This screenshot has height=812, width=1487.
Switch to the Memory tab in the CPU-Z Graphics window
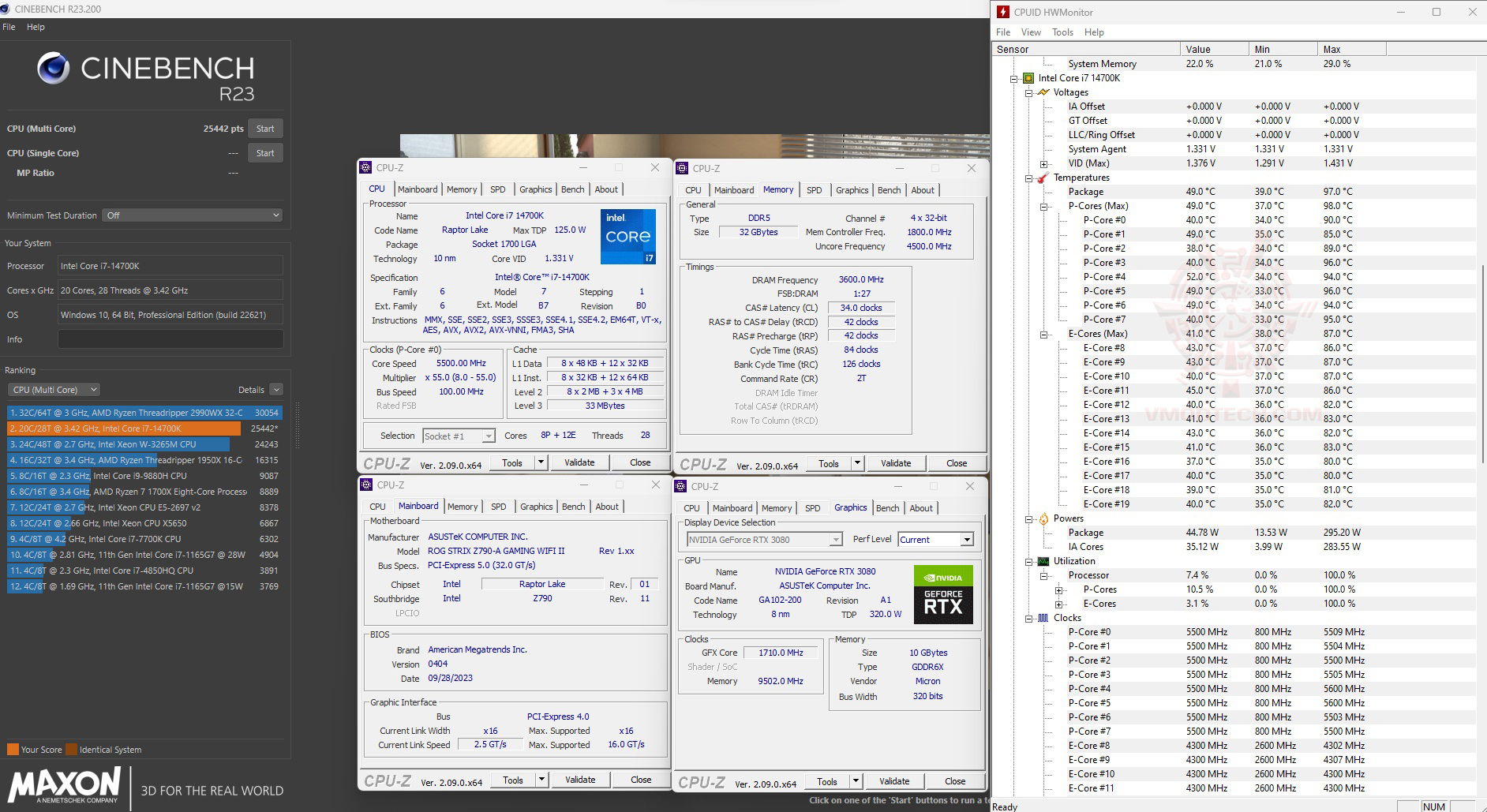point(777,508)
